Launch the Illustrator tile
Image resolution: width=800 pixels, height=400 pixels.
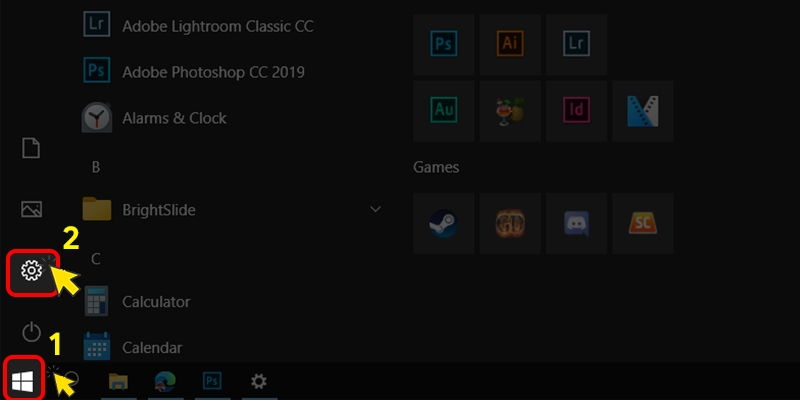tap(510, 44)
